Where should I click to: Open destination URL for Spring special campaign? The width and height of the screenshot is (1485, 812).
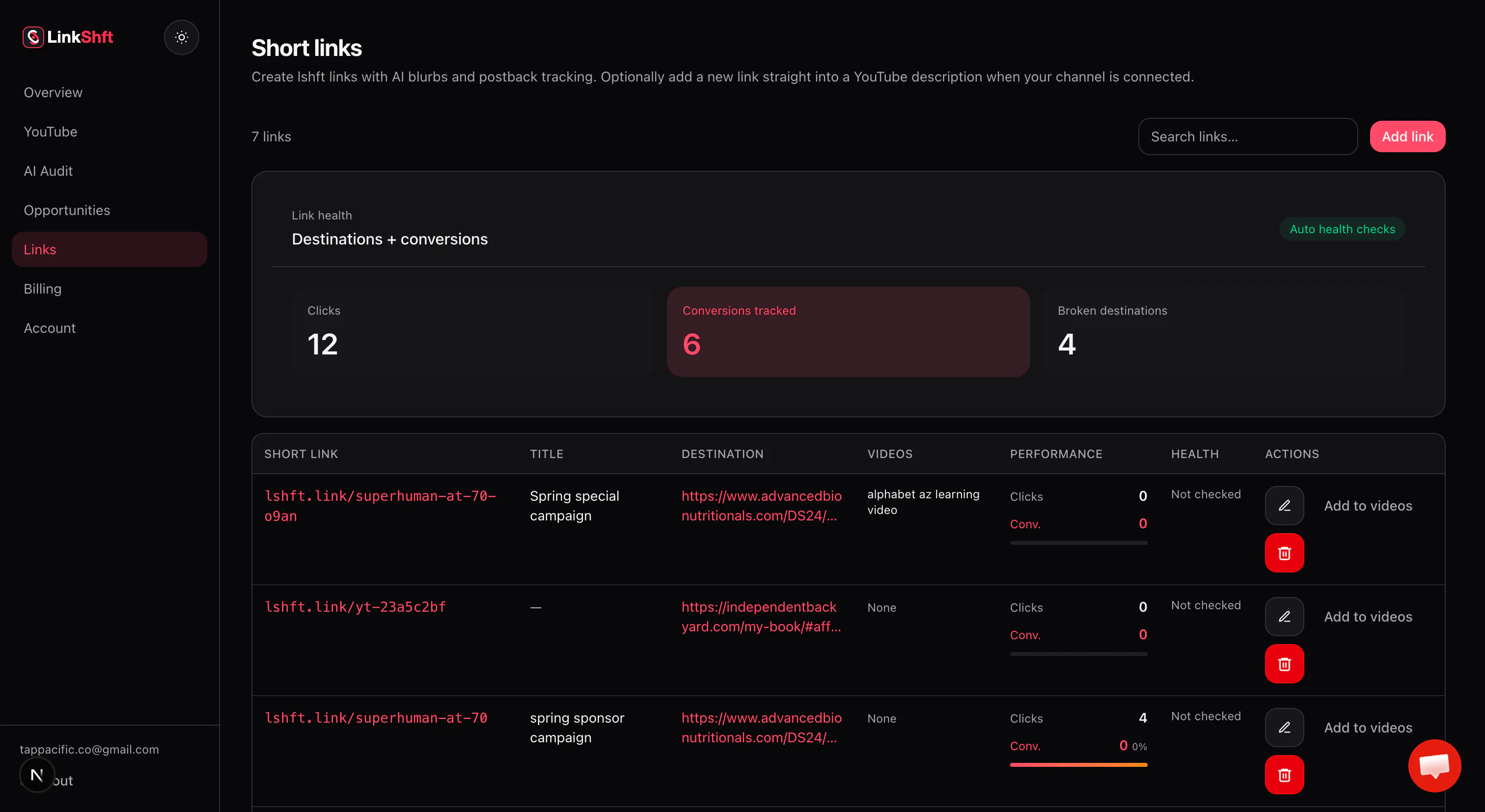coord(762,505)
